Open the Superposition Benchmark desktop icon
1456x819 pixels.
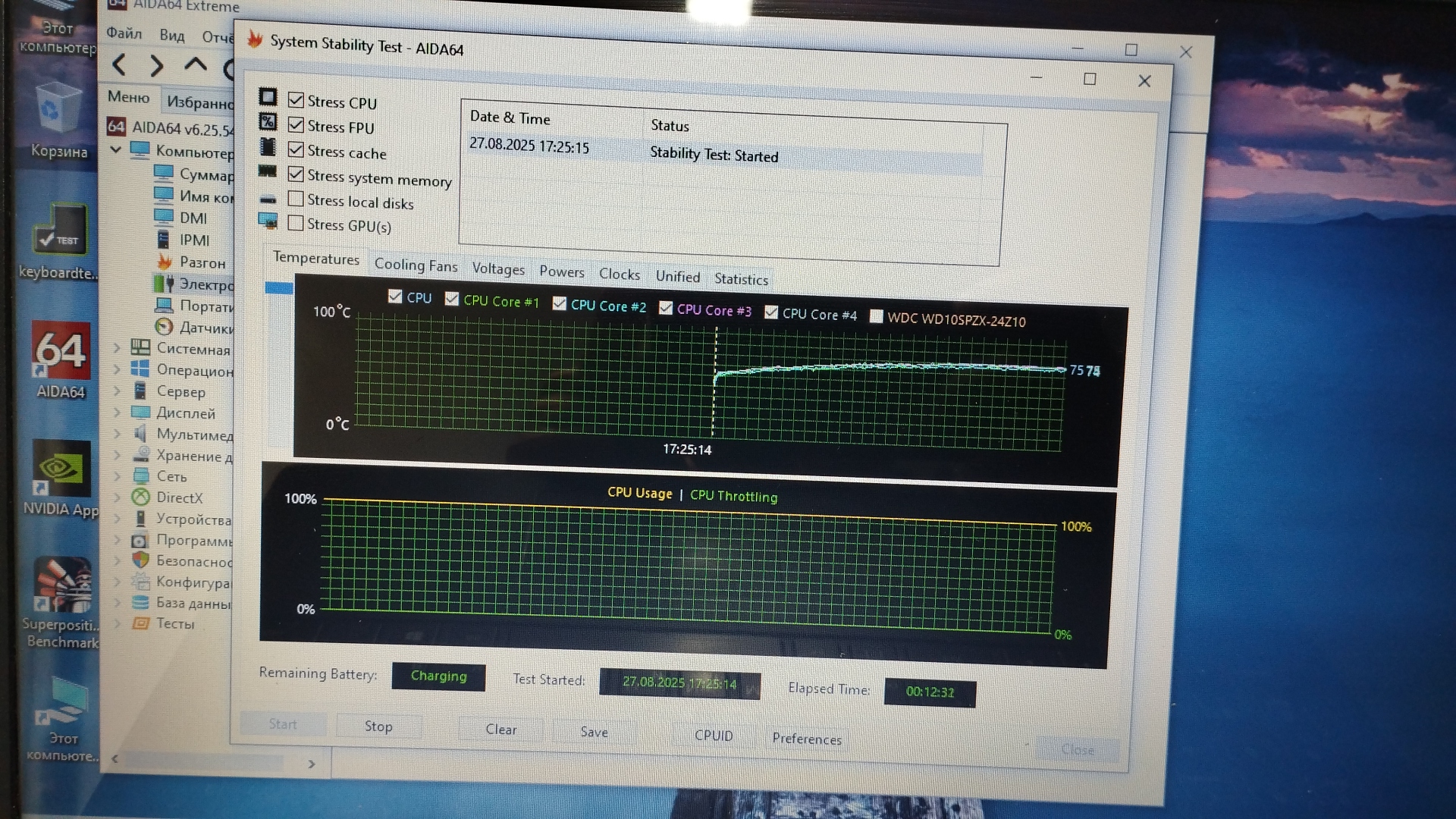coord(62,587)
